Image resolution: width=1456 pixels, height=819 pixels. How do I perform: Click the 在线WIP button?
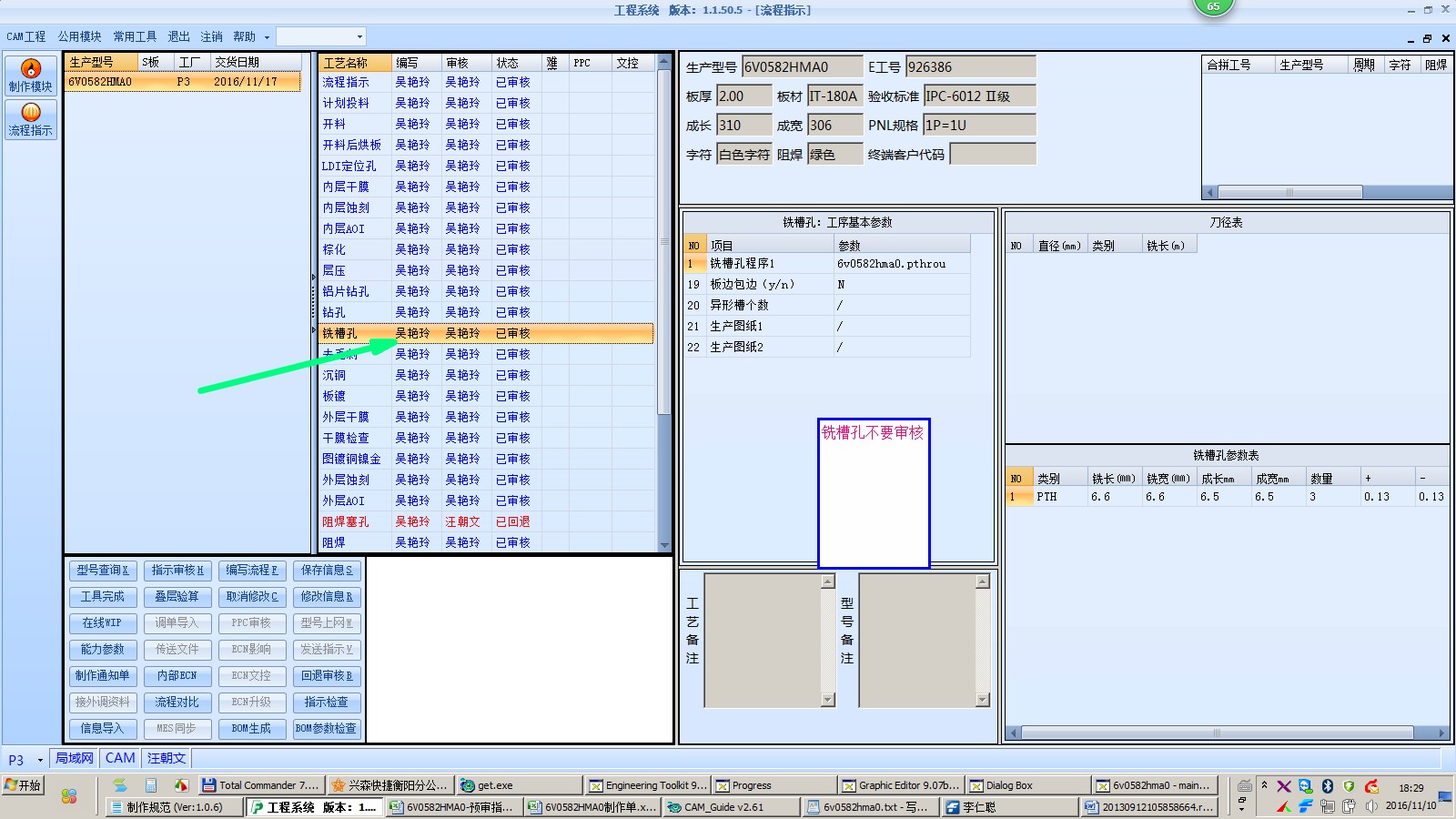coord(103,623)
